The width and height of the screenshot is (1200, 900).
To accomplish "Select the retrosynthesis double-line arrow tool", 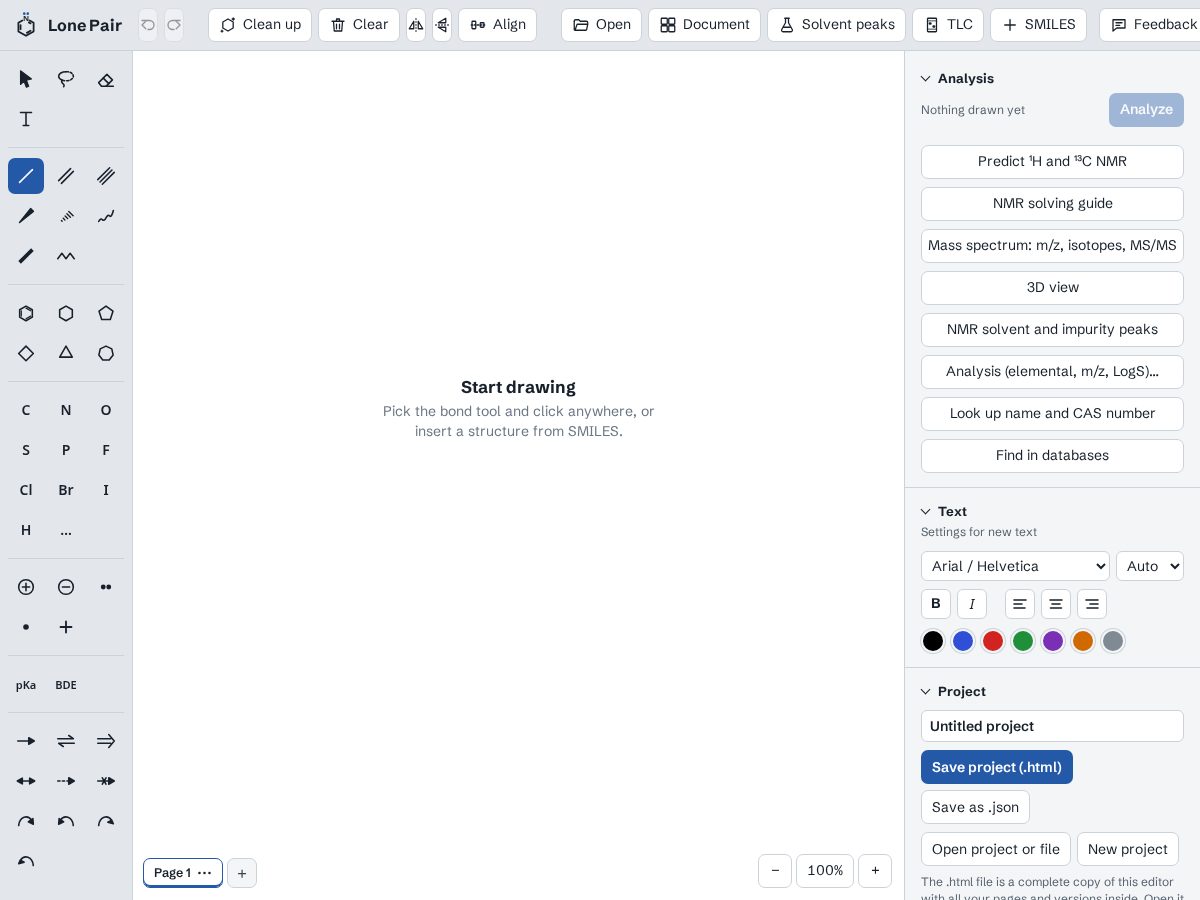I will pos(106,741).
